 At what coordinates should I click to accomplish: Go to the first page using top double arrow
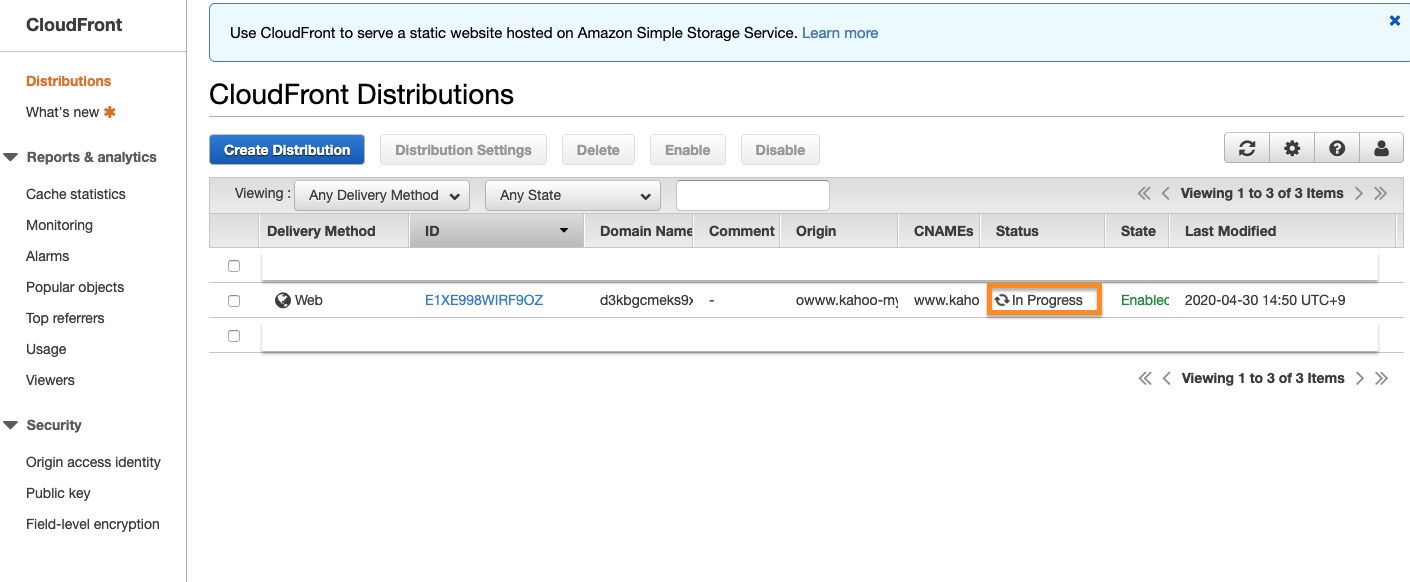[x=1144, y=194]
